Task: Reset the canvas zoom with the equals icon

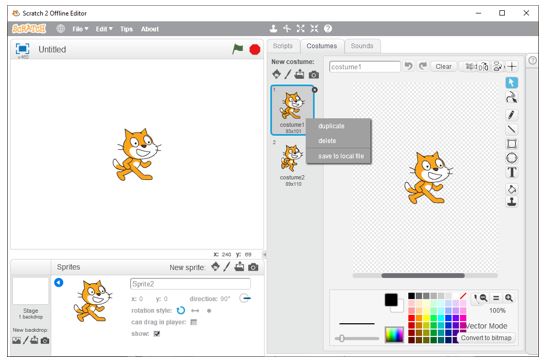Action: point(496,298)
